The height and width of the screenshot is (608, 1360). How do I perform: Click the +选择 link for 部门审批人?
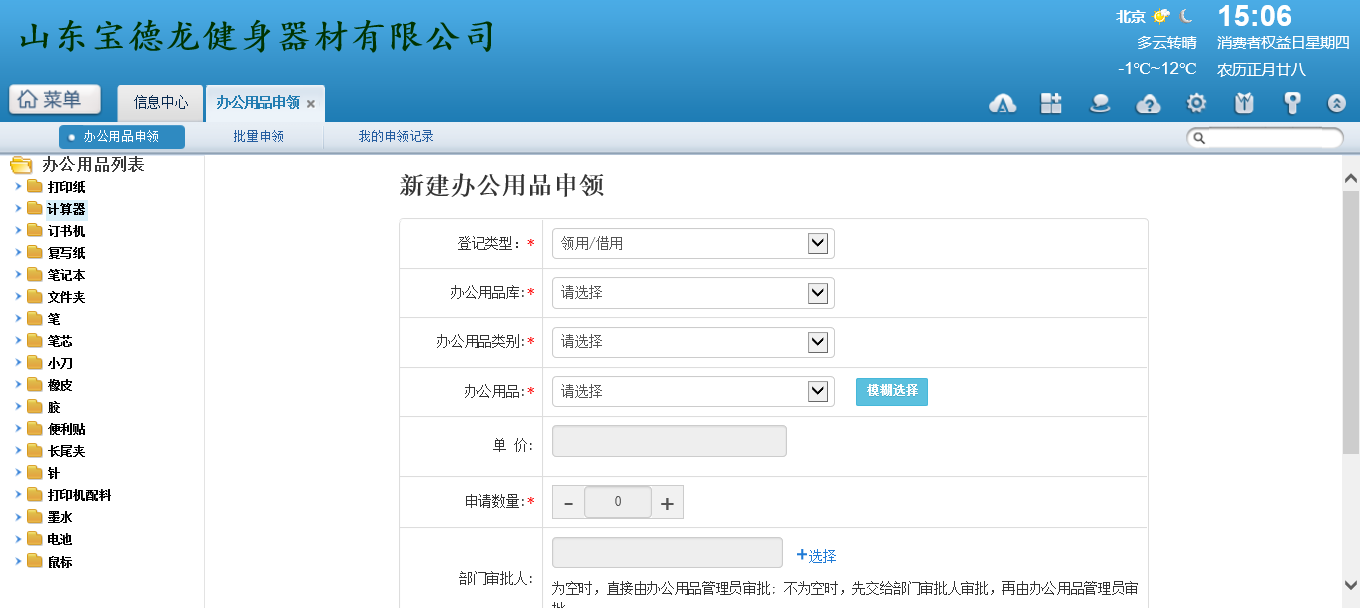(x=816, y=556)
